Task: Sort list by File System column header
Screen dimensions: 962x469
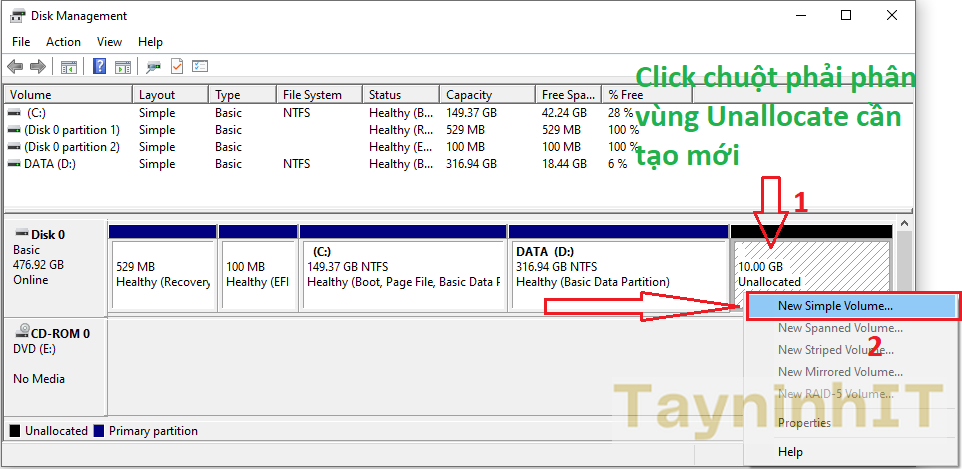Action: pos(312,95)
